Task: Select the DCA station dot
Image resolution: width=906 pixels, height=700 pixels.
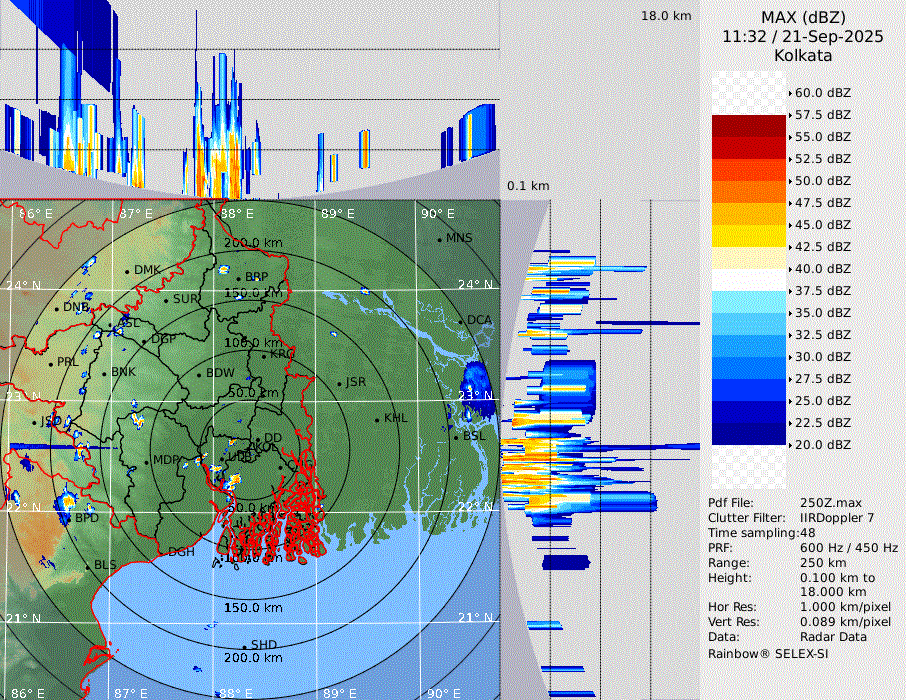Action: 461,321
